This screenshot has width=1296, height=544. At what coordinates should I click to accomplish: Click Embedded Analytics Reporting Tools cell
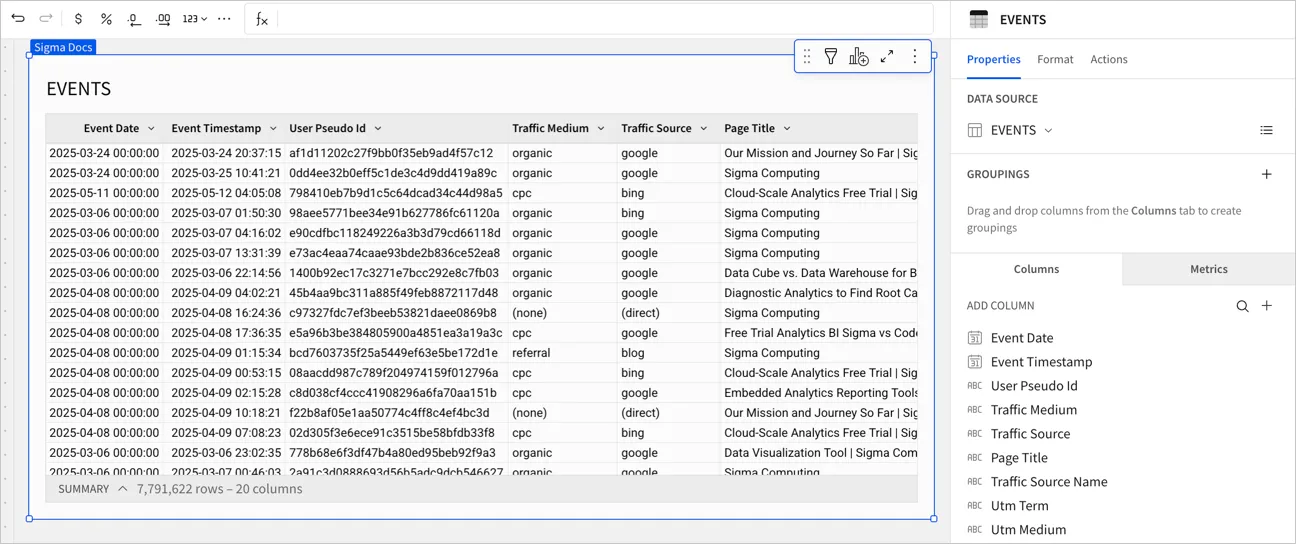click(820, 393)
